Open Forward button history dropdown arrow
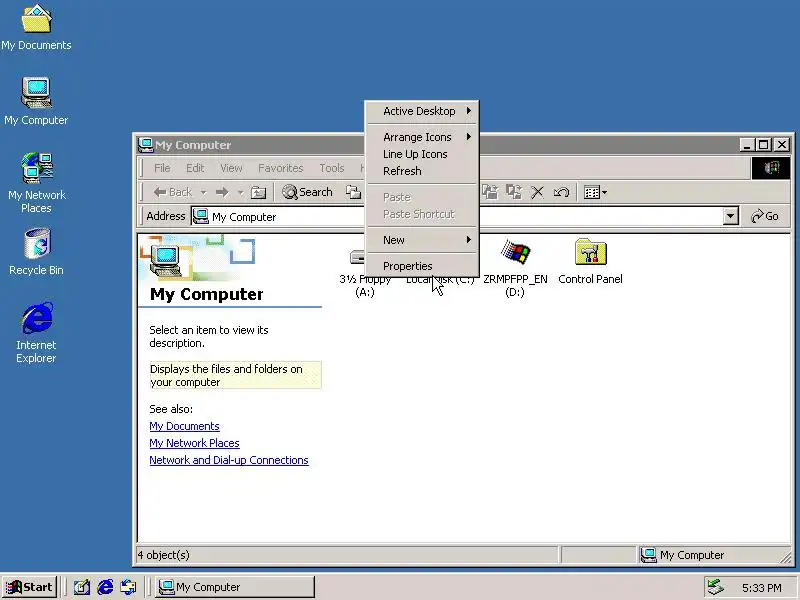The image size is (800, 600). tap(240, 193)
